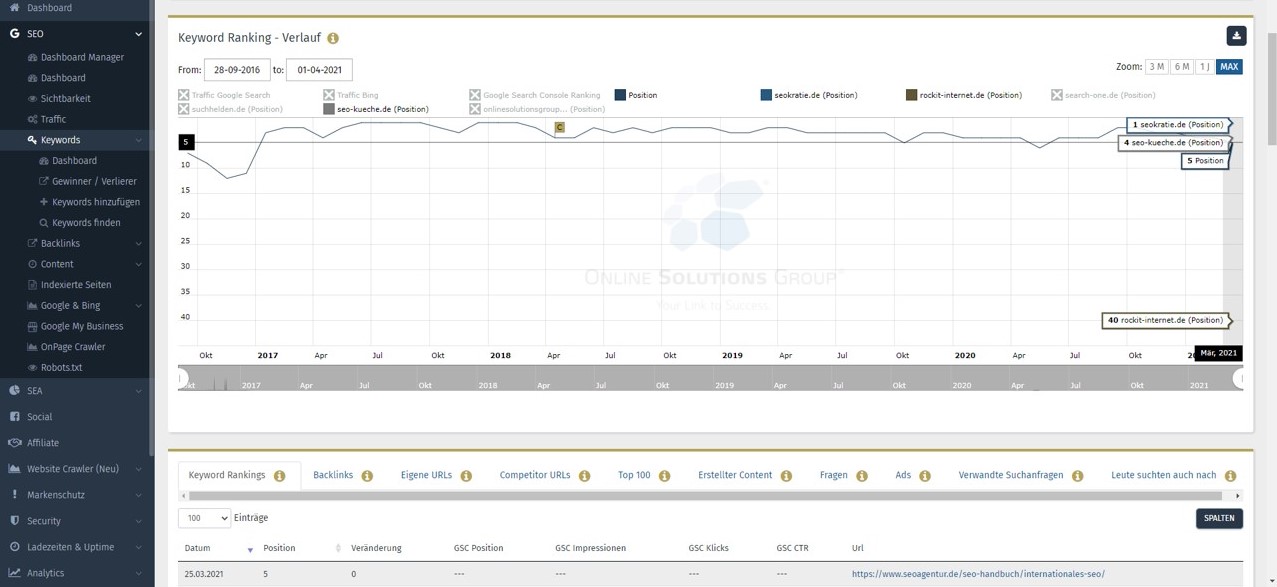Image resolution: width=1277 pixels, height=587 pixels.
Task: Click the info icon beside Erstellter Content
Action: [x=786, y=476]
